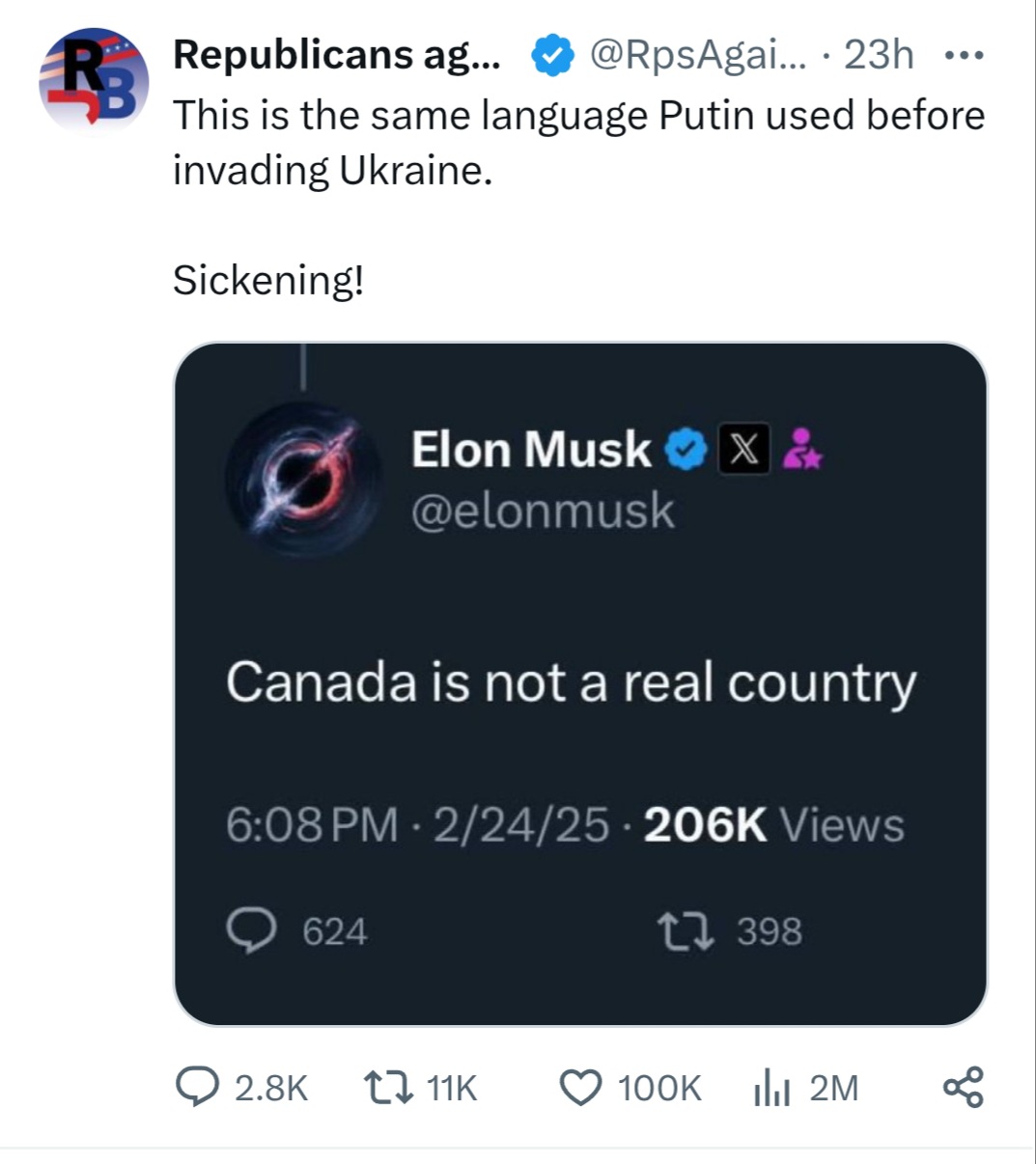Like the post with the 100K heart icon
The width and height of the screenshot is (1036, 1164).
click(581, 1088)
